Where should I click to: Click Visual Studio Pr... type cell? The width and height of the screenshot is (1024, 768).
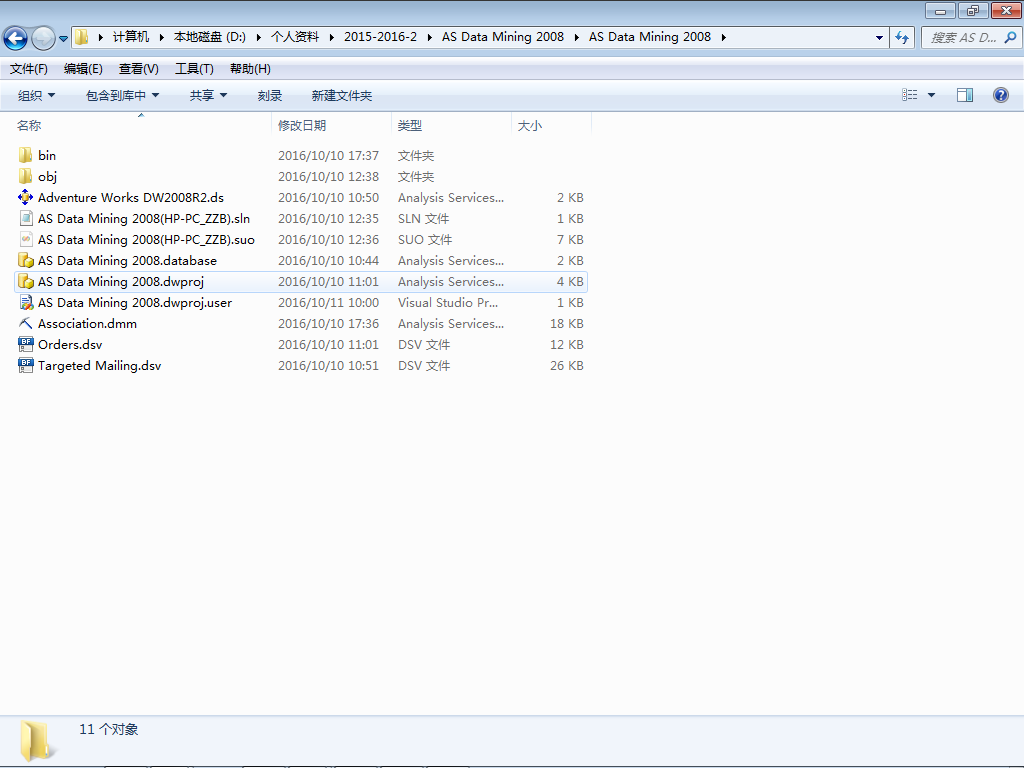coord(448,302)
